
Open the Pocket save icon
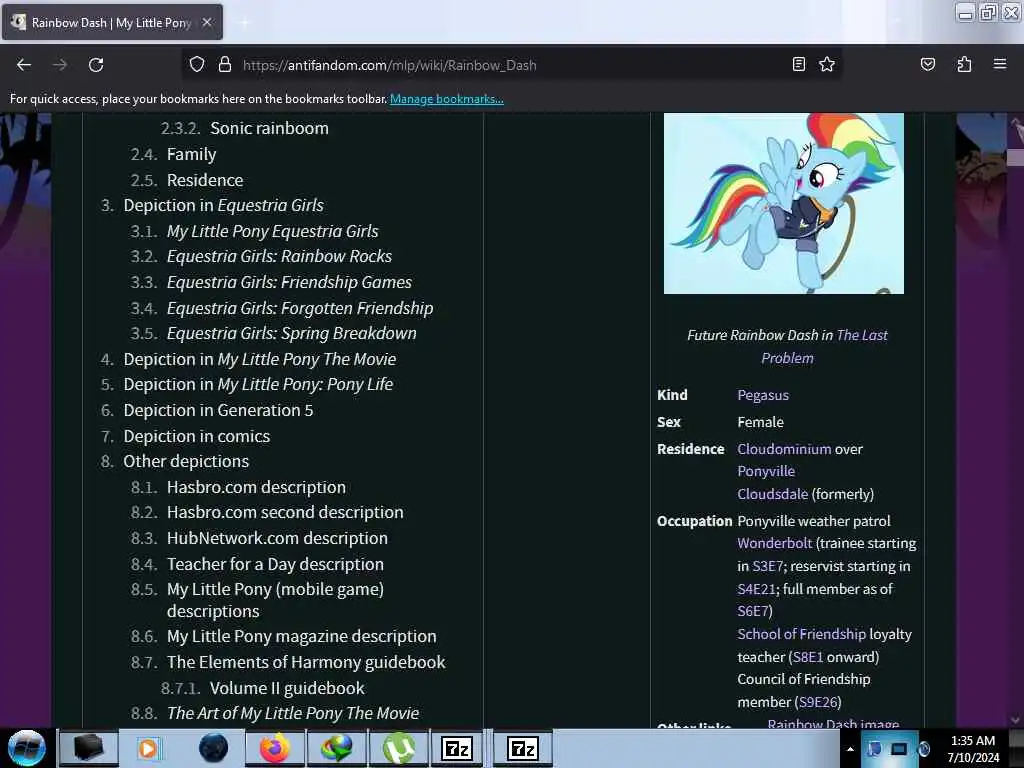coord(927,64)
